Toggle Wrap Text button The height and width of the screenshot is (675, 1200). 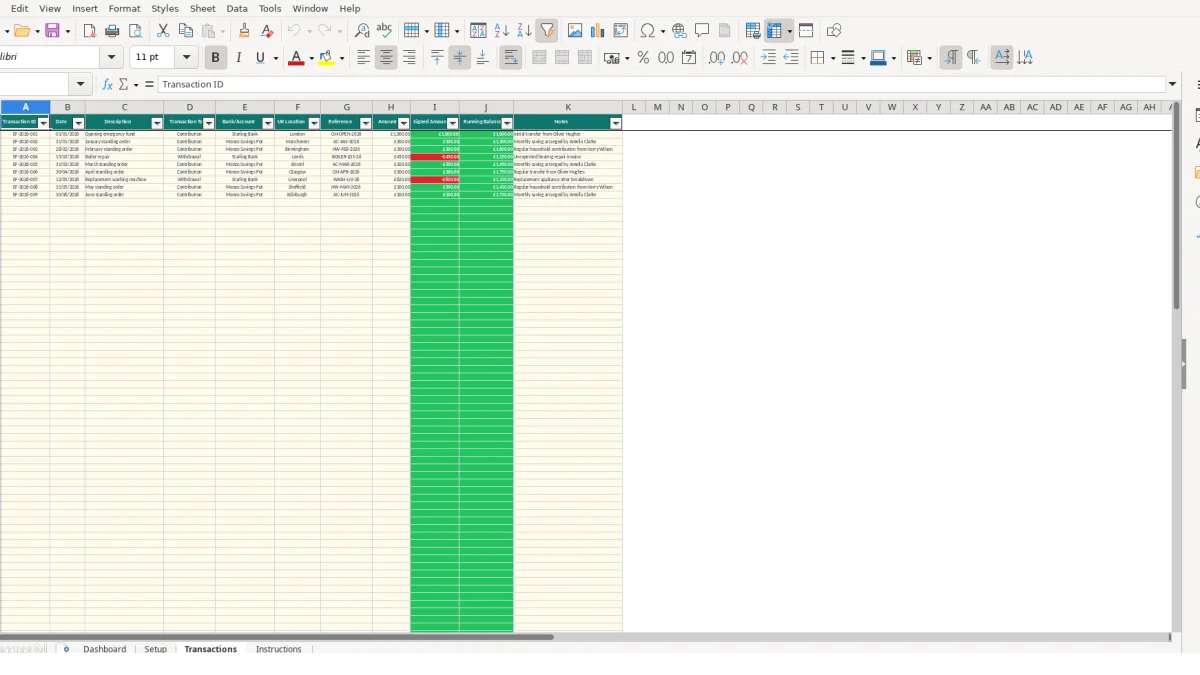(511, 58)
